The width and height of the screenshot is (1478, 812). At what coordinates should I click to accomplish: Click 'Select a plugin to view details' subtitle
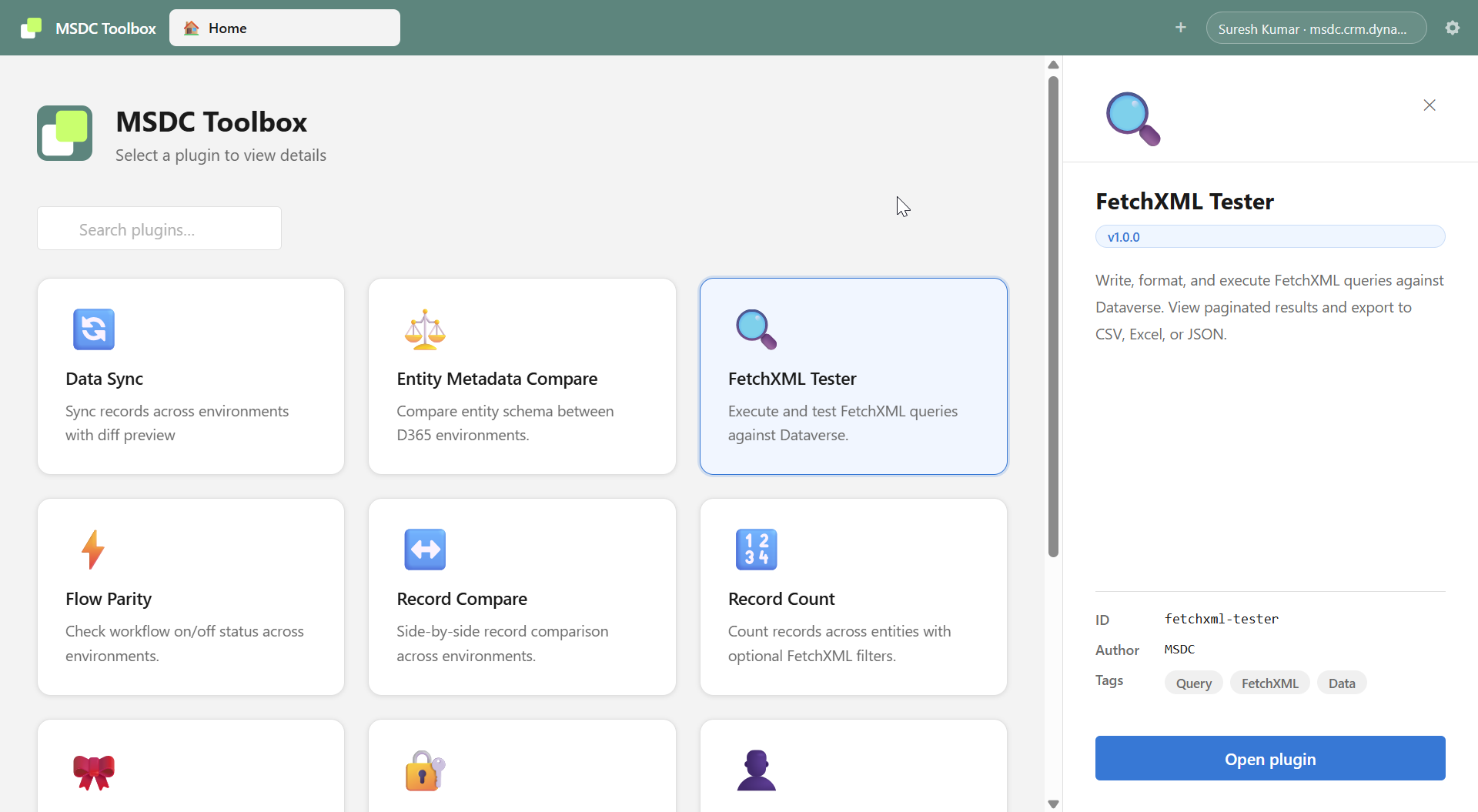click(221, 155)
